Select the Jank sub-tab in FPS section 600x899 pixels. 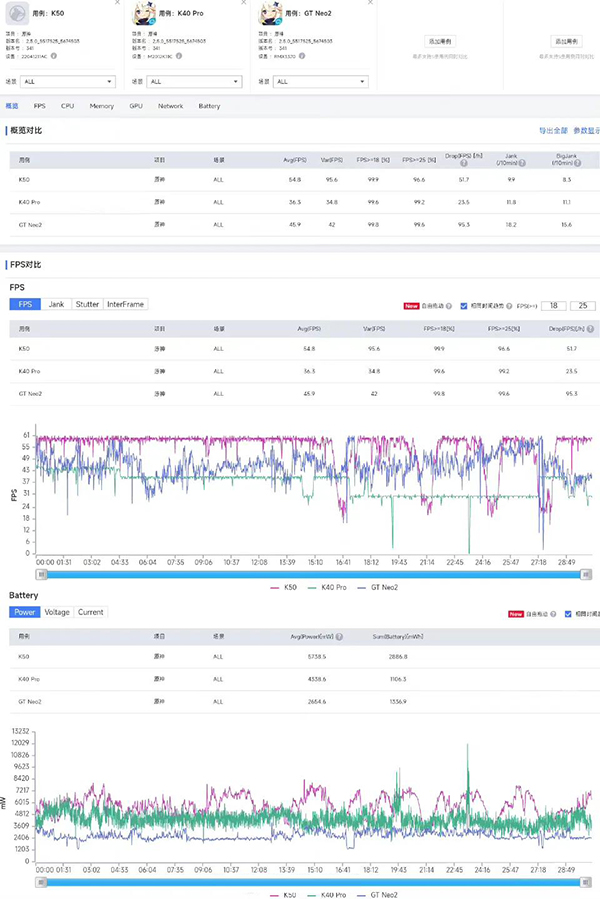55,304
